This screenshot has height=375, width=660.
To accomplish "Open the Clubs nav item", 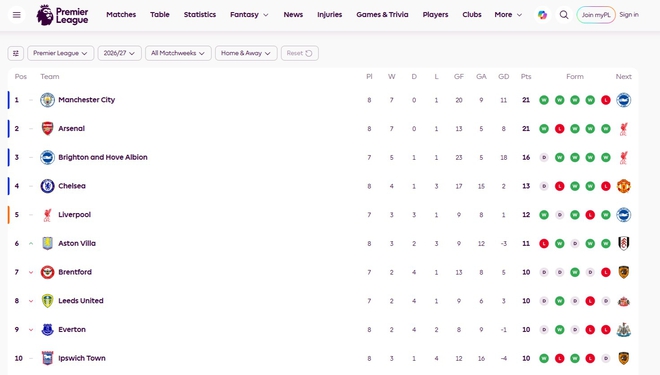I will click(x=472, y=15).
